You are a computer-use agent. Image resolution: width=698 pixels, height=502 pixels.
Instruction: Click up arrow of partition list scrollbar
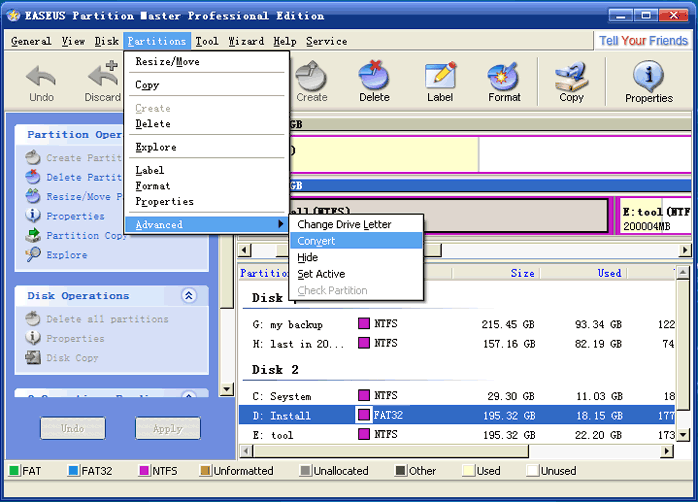tap(683, 272)
